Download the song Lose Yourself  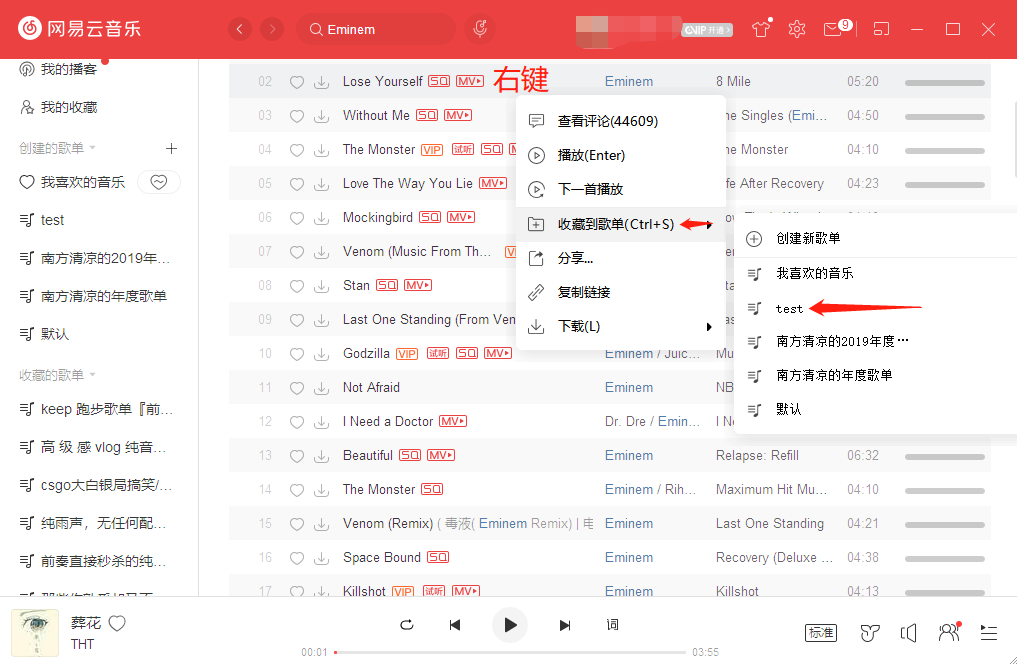pyautogui.click(x=321, y=82)
